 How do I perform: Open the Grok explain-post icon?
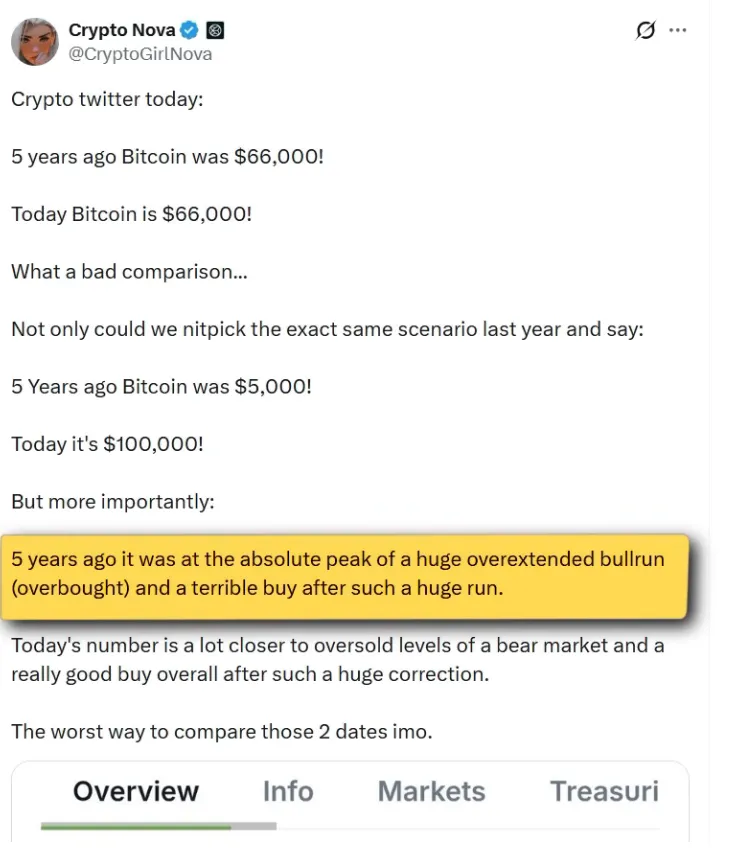click(645, 31)
